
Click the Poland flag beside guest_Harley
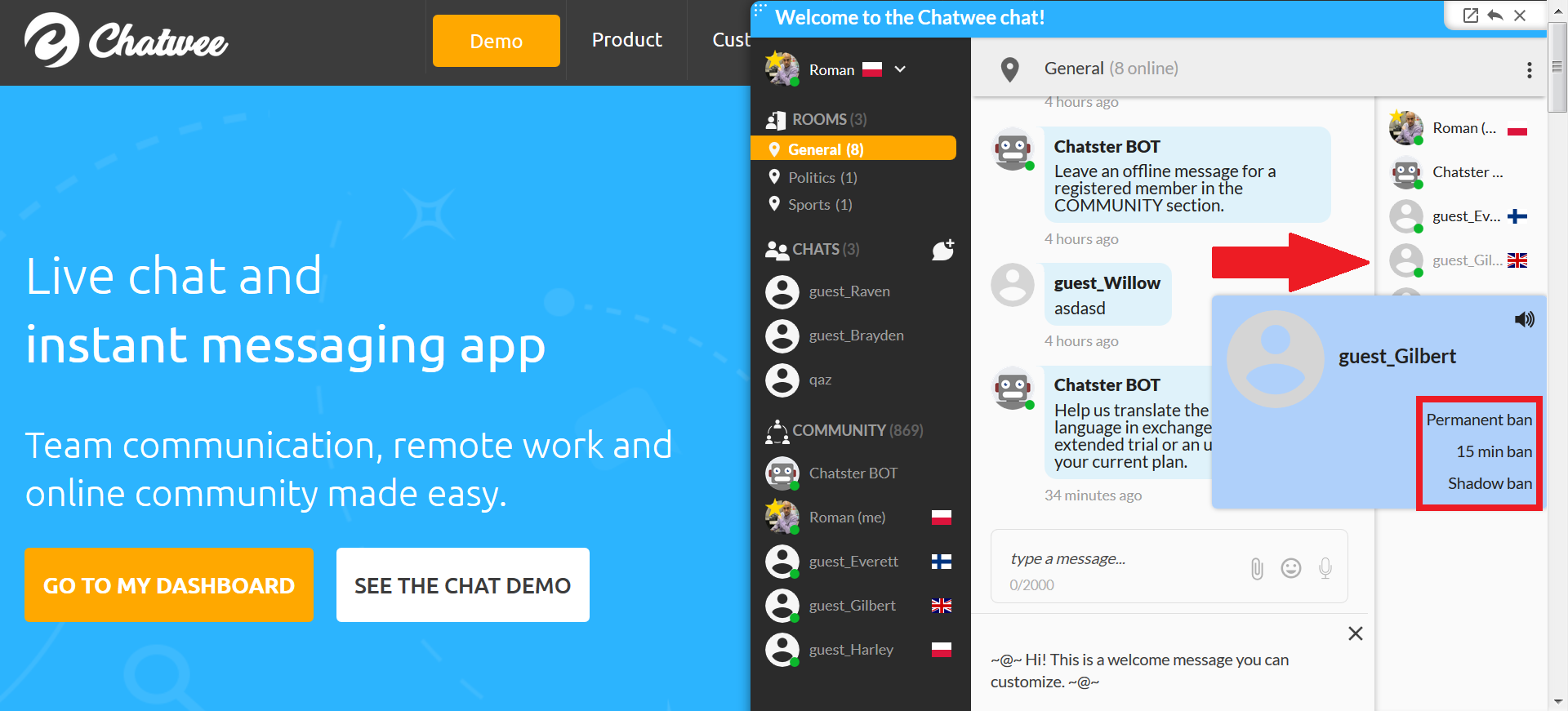pyautogui.click(x=941, y=650)
